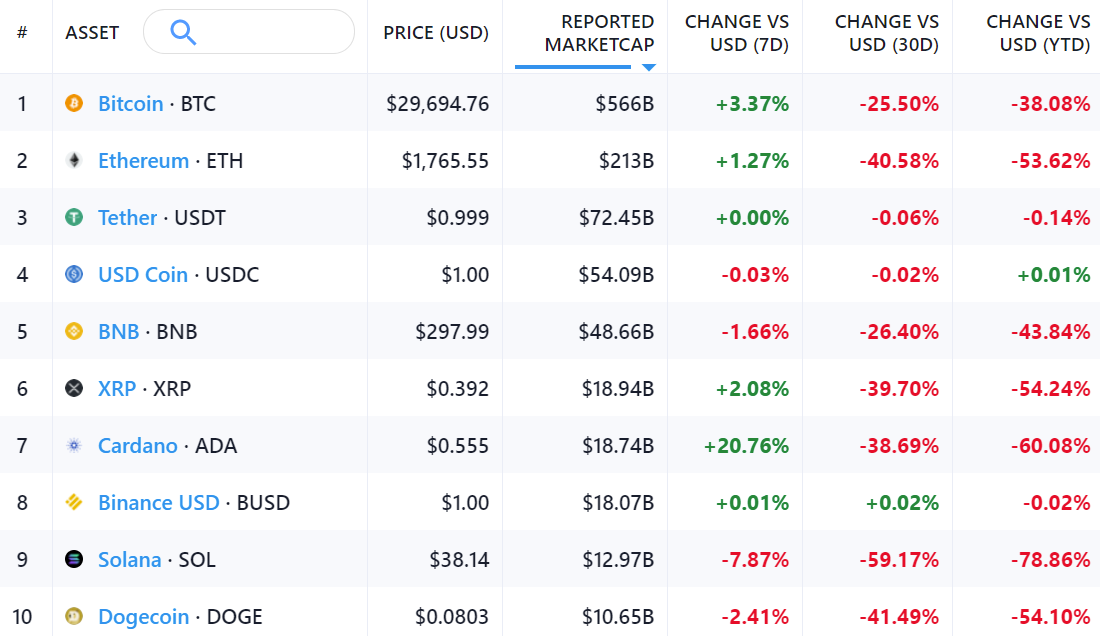The image size is (1100, 636).
Task: Click the asset search input field
Action: (x=270, y=33)
